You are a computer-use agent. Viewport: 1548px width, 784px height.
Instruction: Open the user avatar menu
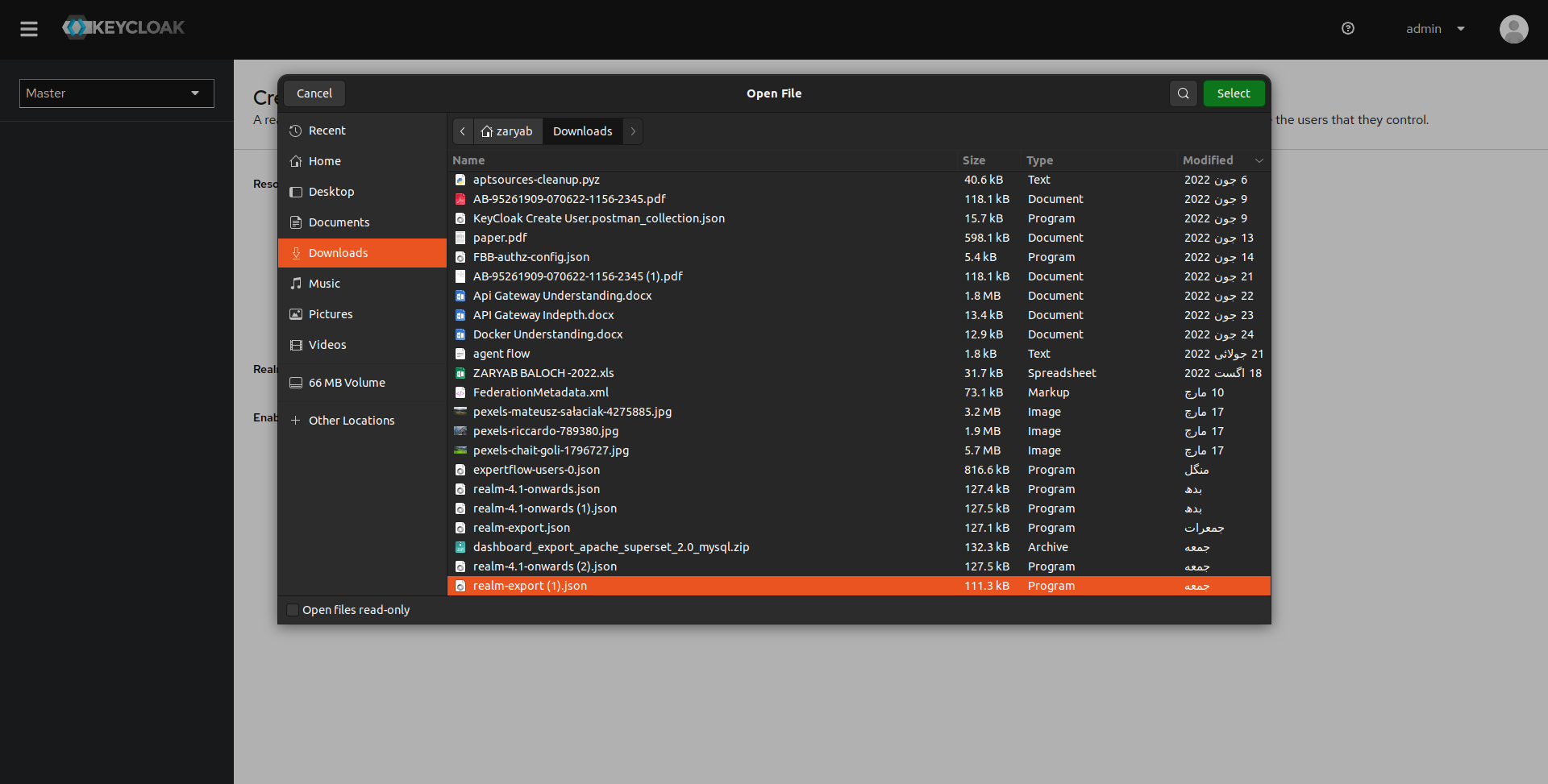click(x=1513, y=29)
